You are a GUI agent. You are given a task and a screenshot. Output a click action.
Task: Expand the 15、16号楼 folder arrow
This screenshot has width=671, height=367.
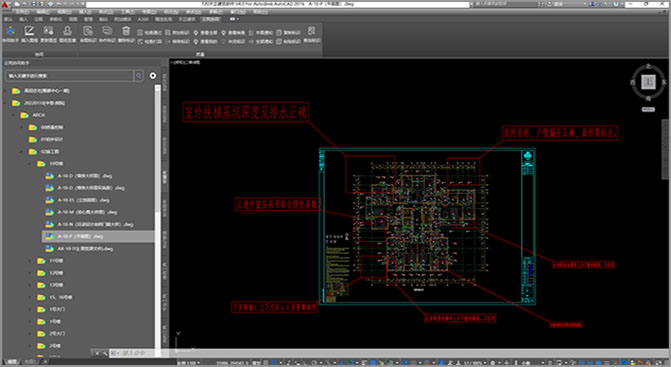click(30, 297)
